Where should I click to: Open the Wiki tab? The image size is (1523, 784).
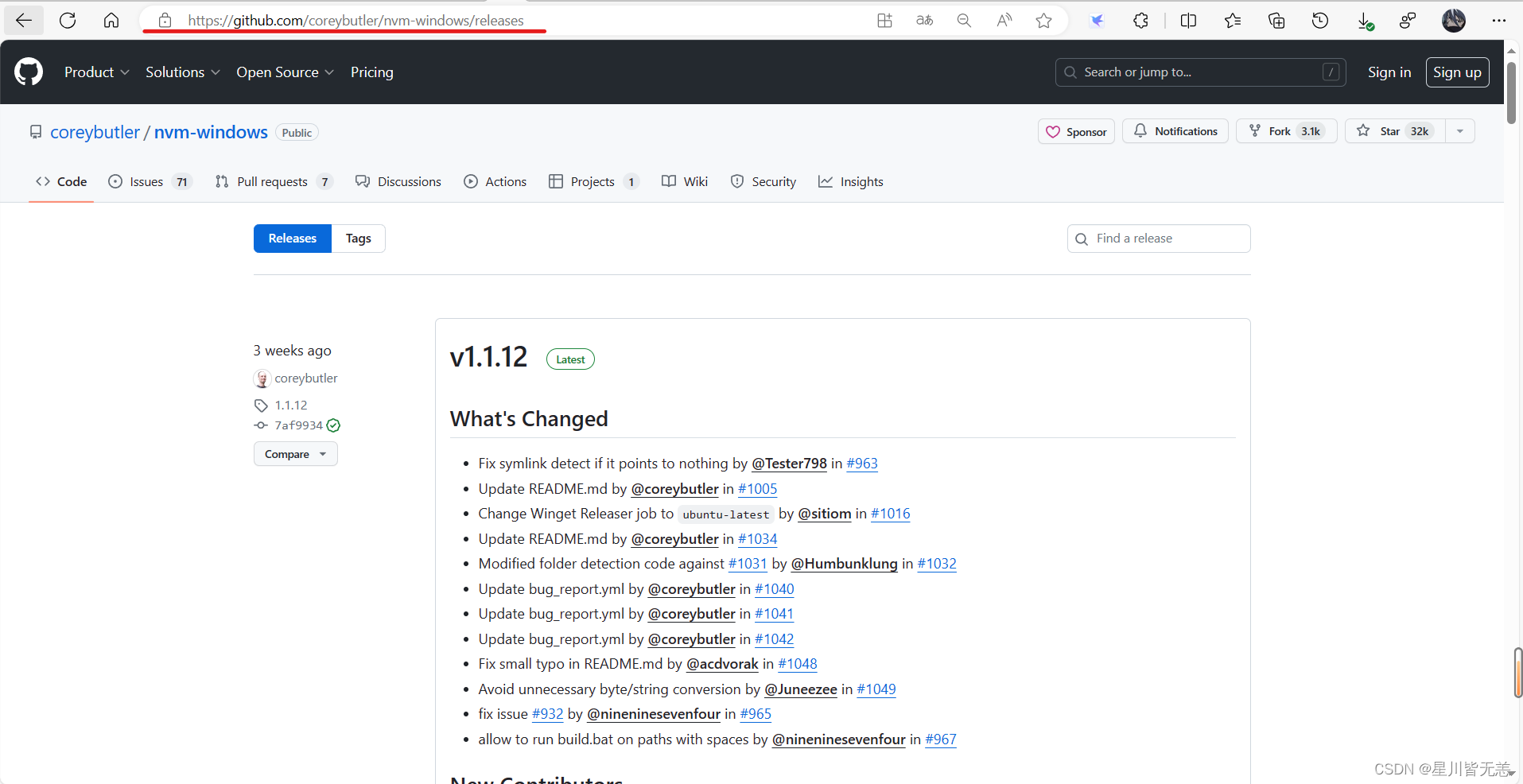click(685, 181)
